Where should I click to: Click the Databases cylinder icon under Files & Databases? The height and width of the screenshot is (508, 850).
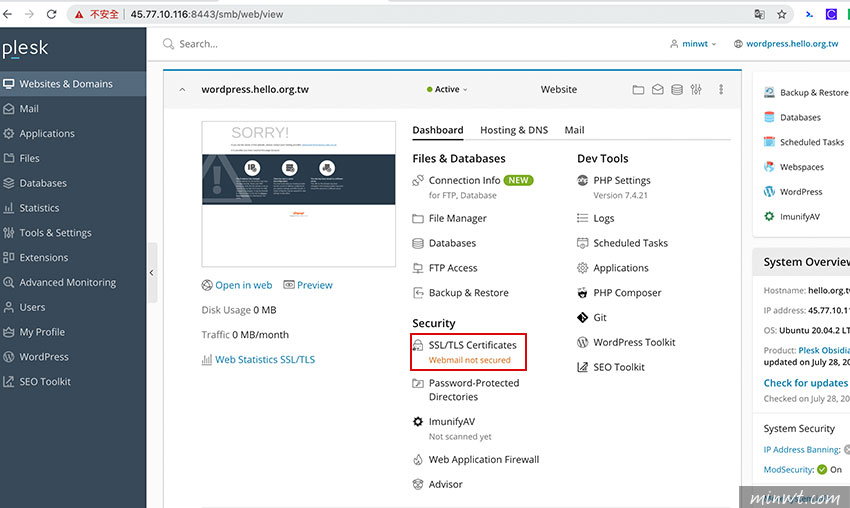click(x=418, y=243)
